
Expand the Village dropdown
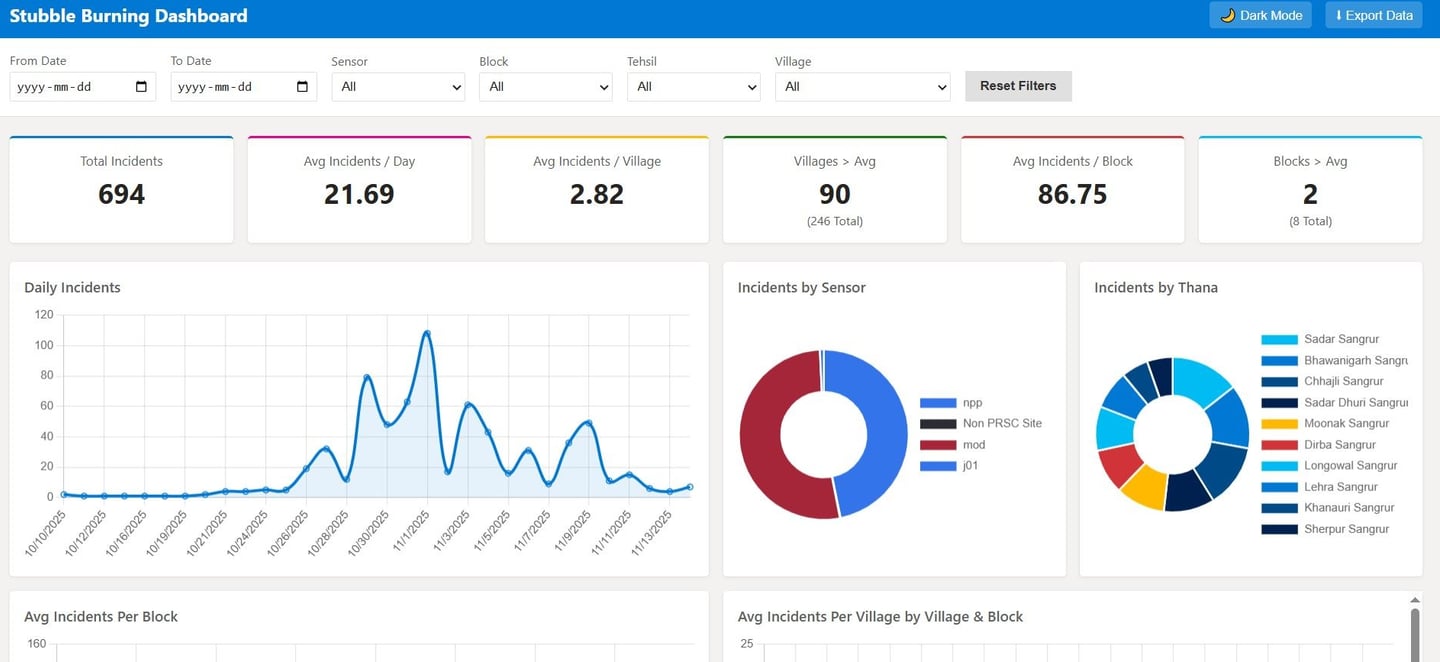[862, 87]
